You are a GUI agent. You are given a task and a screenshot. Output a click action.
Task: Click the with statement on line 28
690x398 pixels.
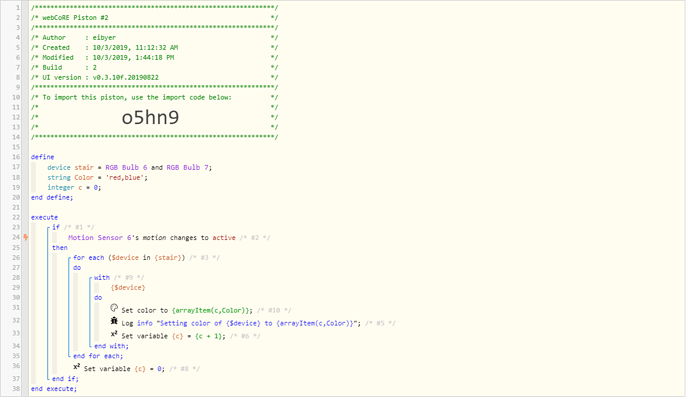click(102, 278)
